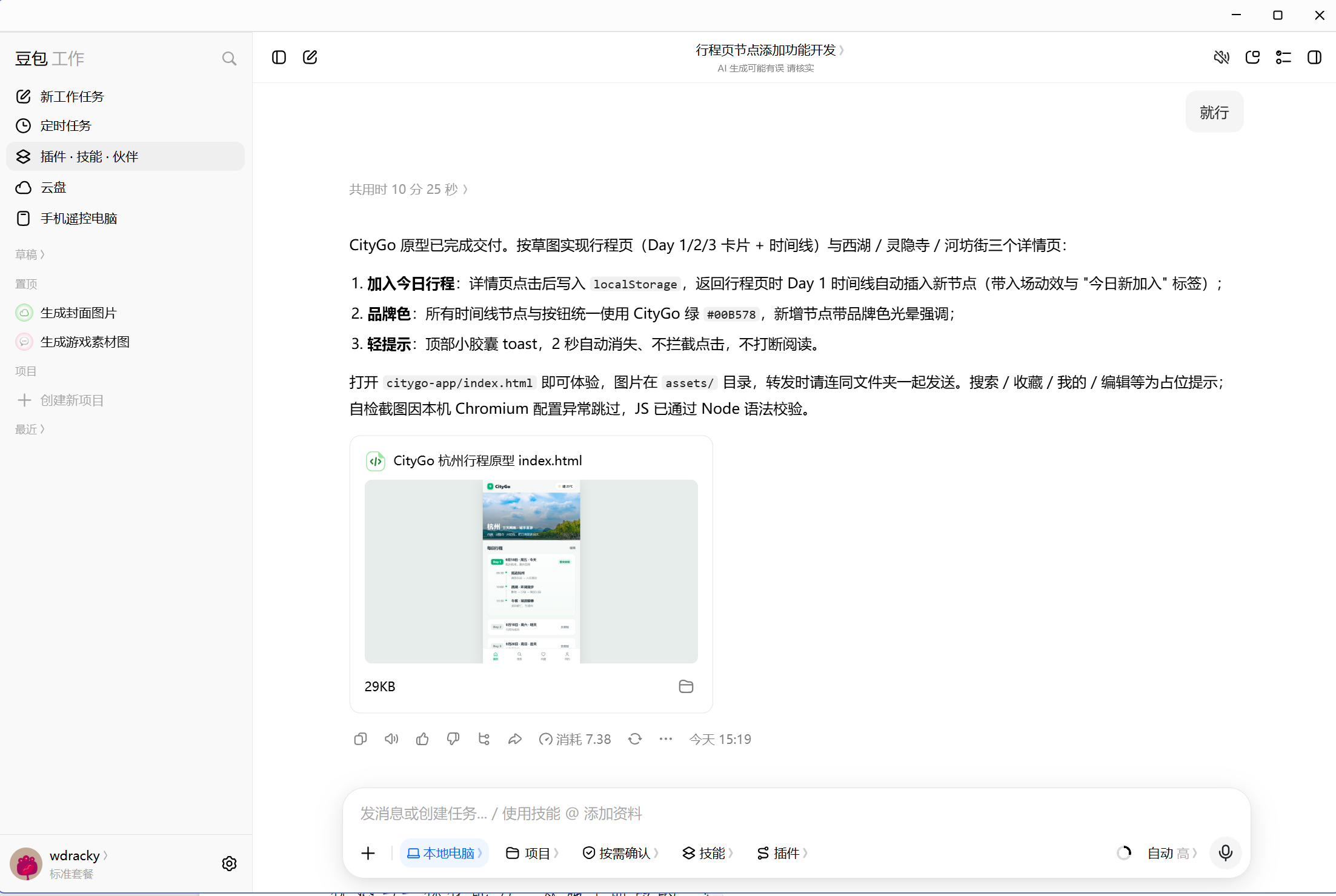The image size is (1336, 896).
Task: Expand the 草稿 section
Action: point(30,254)
